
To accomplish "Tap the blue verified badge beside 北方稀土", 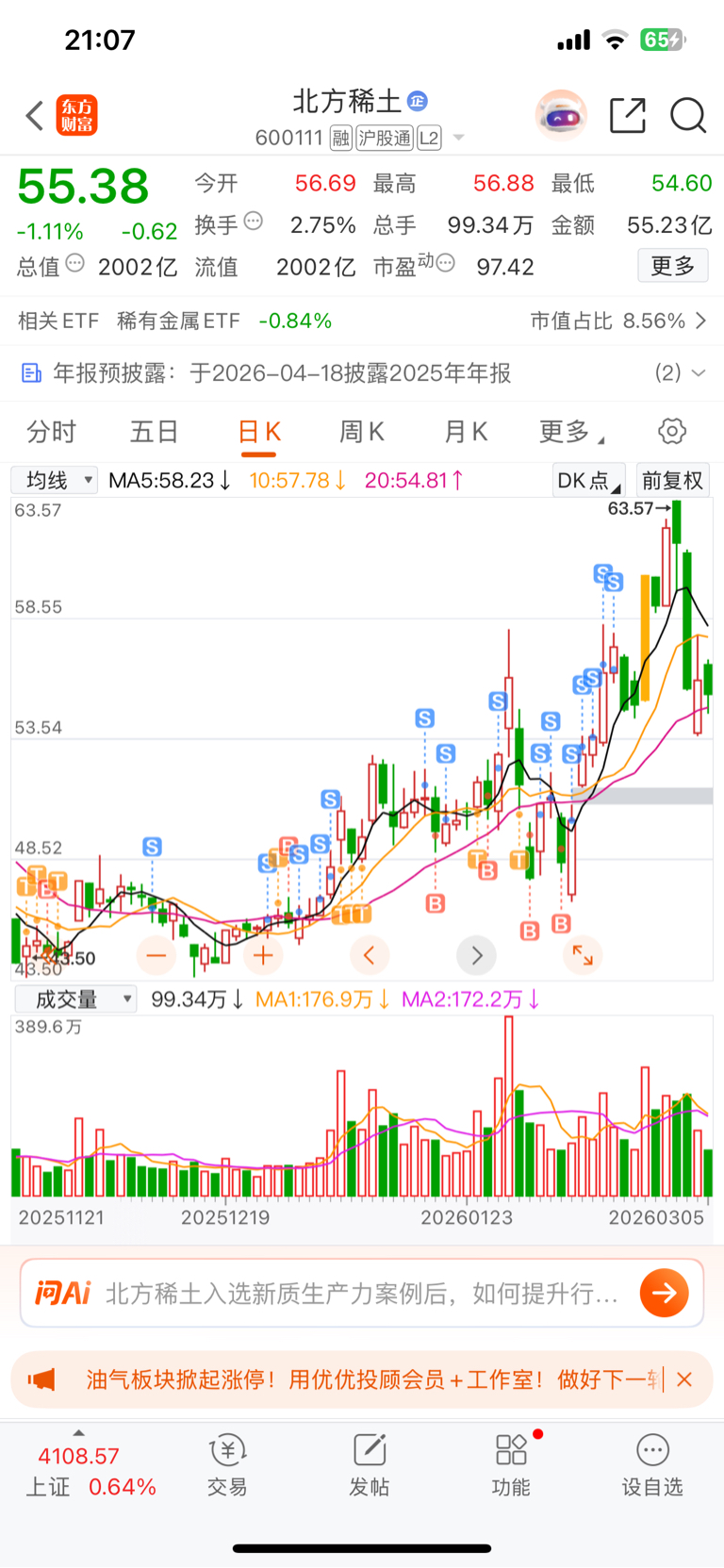I will (x=418, y=101).
